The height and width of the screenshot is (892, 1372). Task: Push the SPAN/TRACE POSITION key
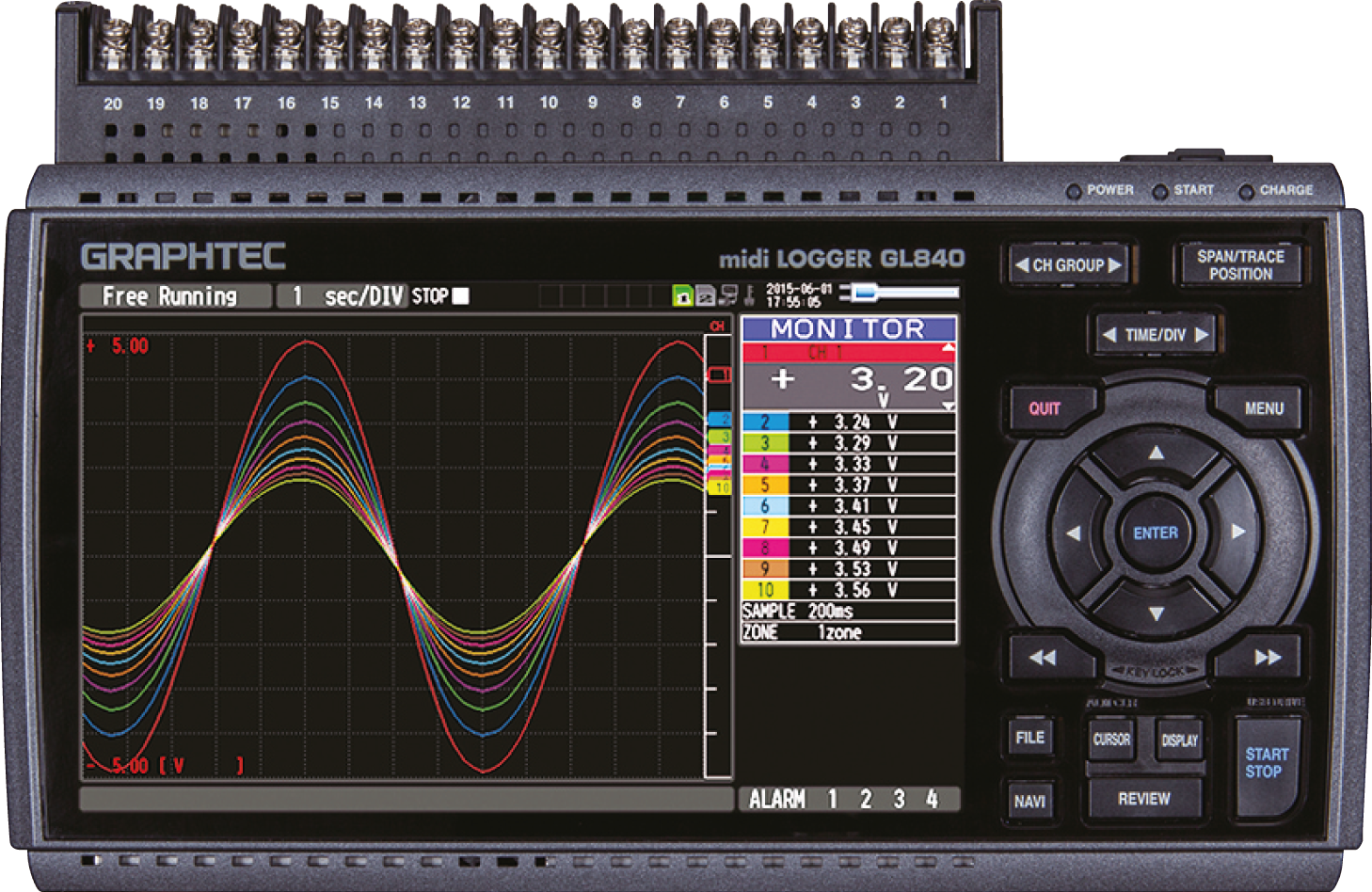click(x=1240, y=265)
